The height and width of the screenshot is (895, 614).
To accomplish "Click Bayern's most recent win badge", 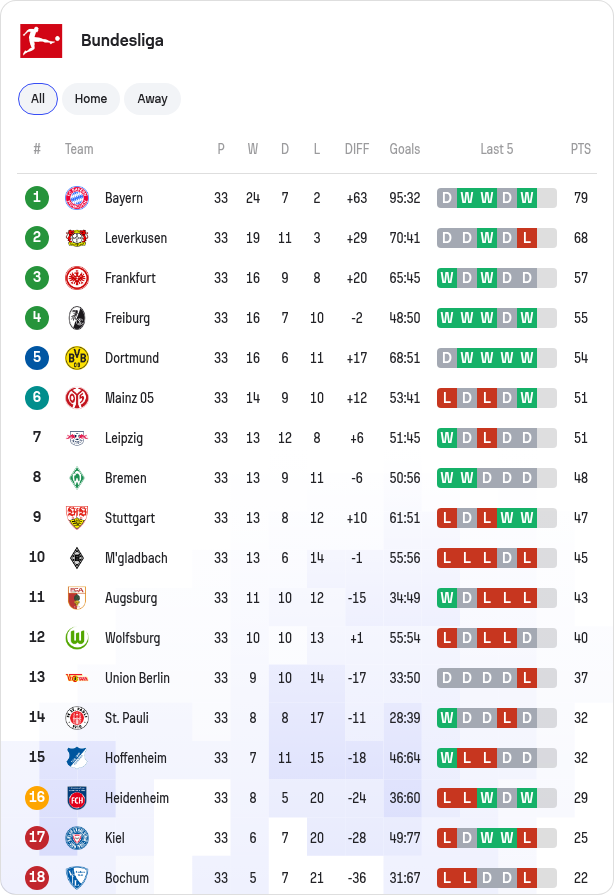I will [527, 198].
